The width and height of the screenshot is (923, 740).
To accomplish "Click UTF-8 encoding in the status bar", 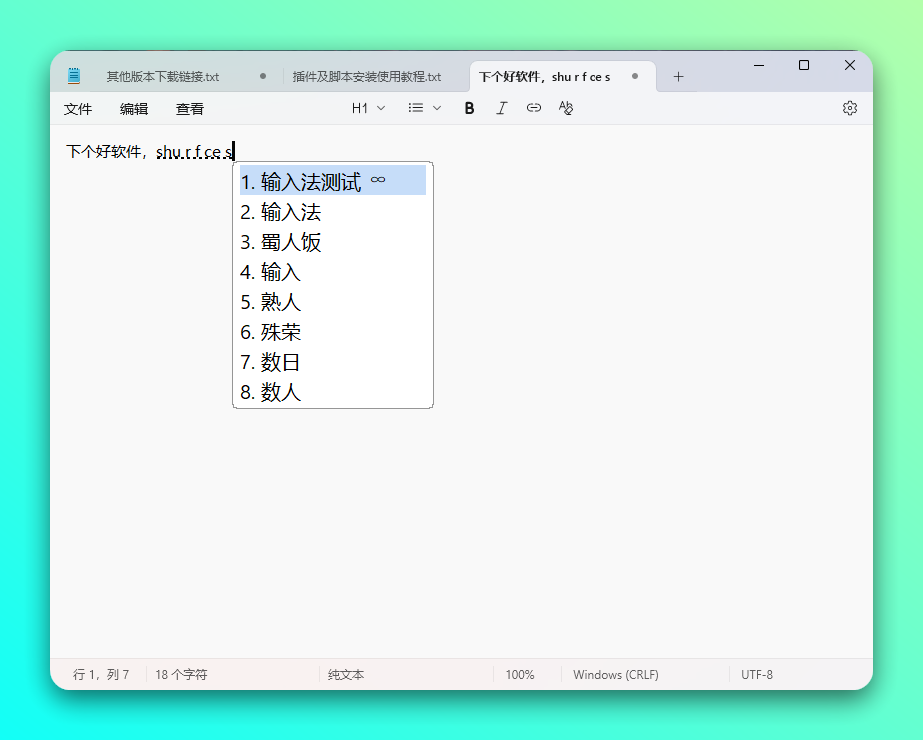I will click(x=756, y=674).
